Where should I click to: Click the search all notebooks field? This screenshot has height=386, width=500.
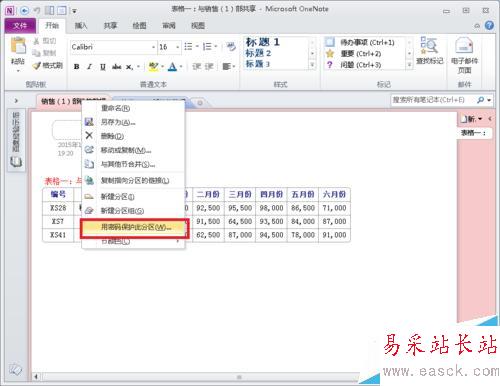[433, 100]
